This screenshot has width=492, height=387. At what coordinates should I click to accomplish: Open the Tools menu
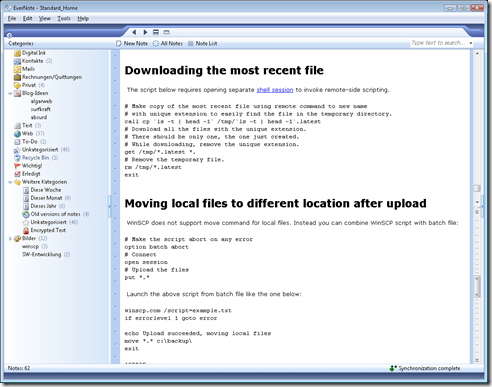coord(64,18)
